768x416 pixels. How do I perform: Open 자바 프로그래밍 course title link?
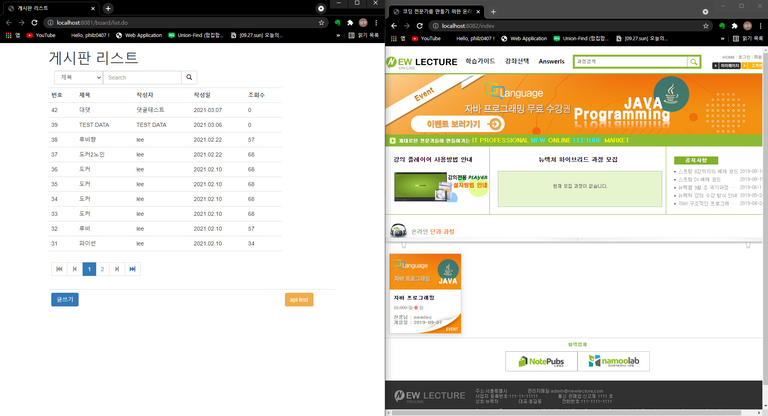click(414, 298)
